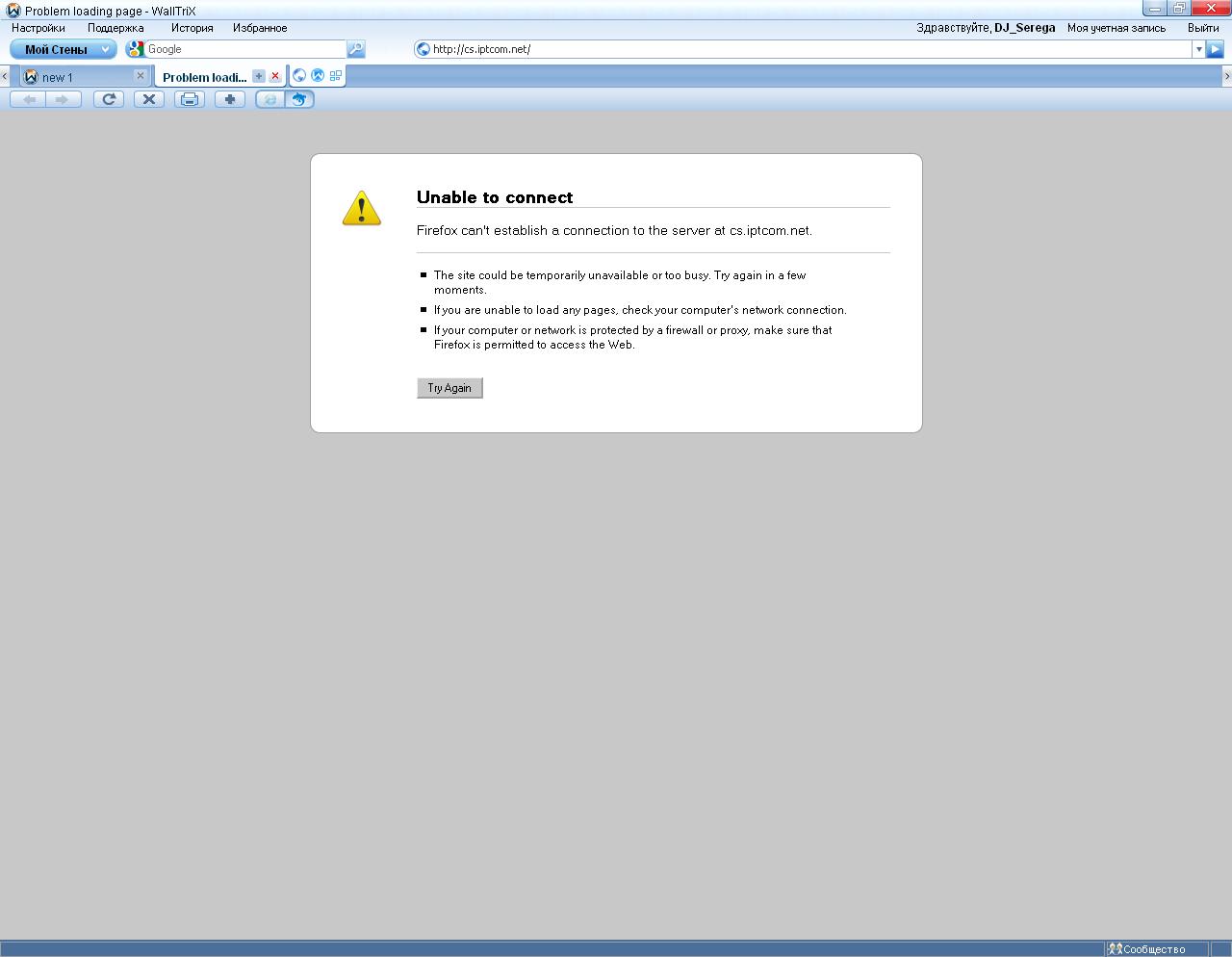Click the plus icon on Problem loading tab
This screenshot has height=957, width=1232.
click(x=259, y=76)
